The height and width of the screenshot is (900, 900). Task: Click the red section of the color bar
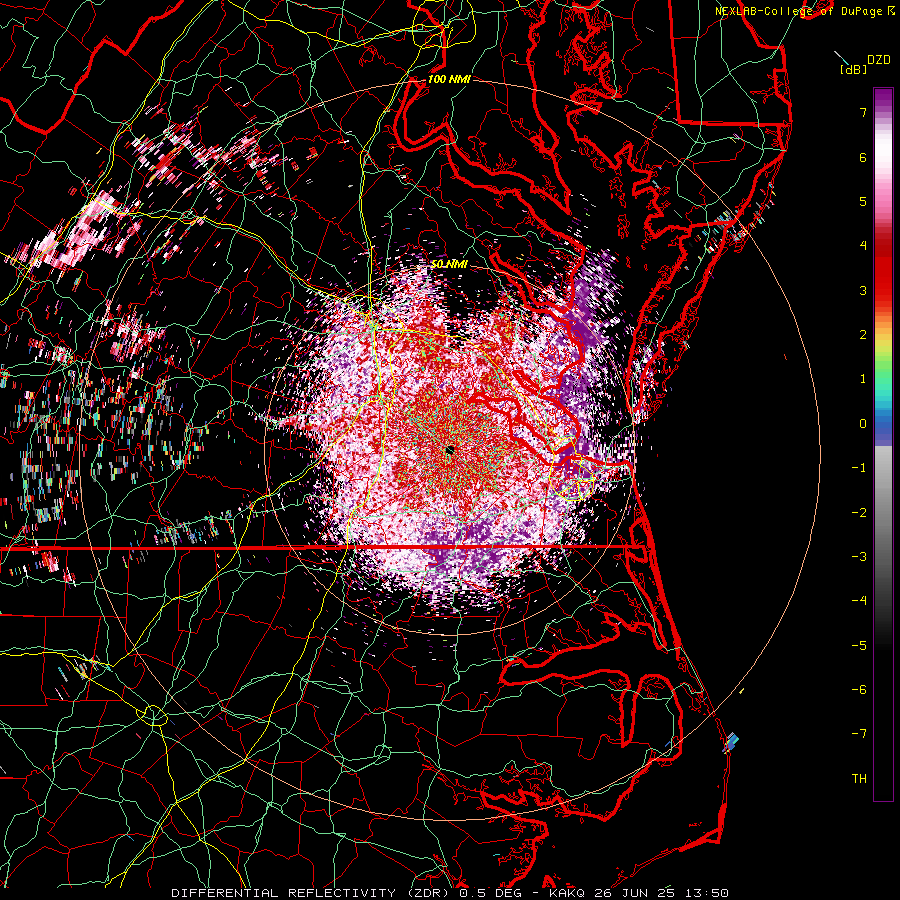[883, 270]
